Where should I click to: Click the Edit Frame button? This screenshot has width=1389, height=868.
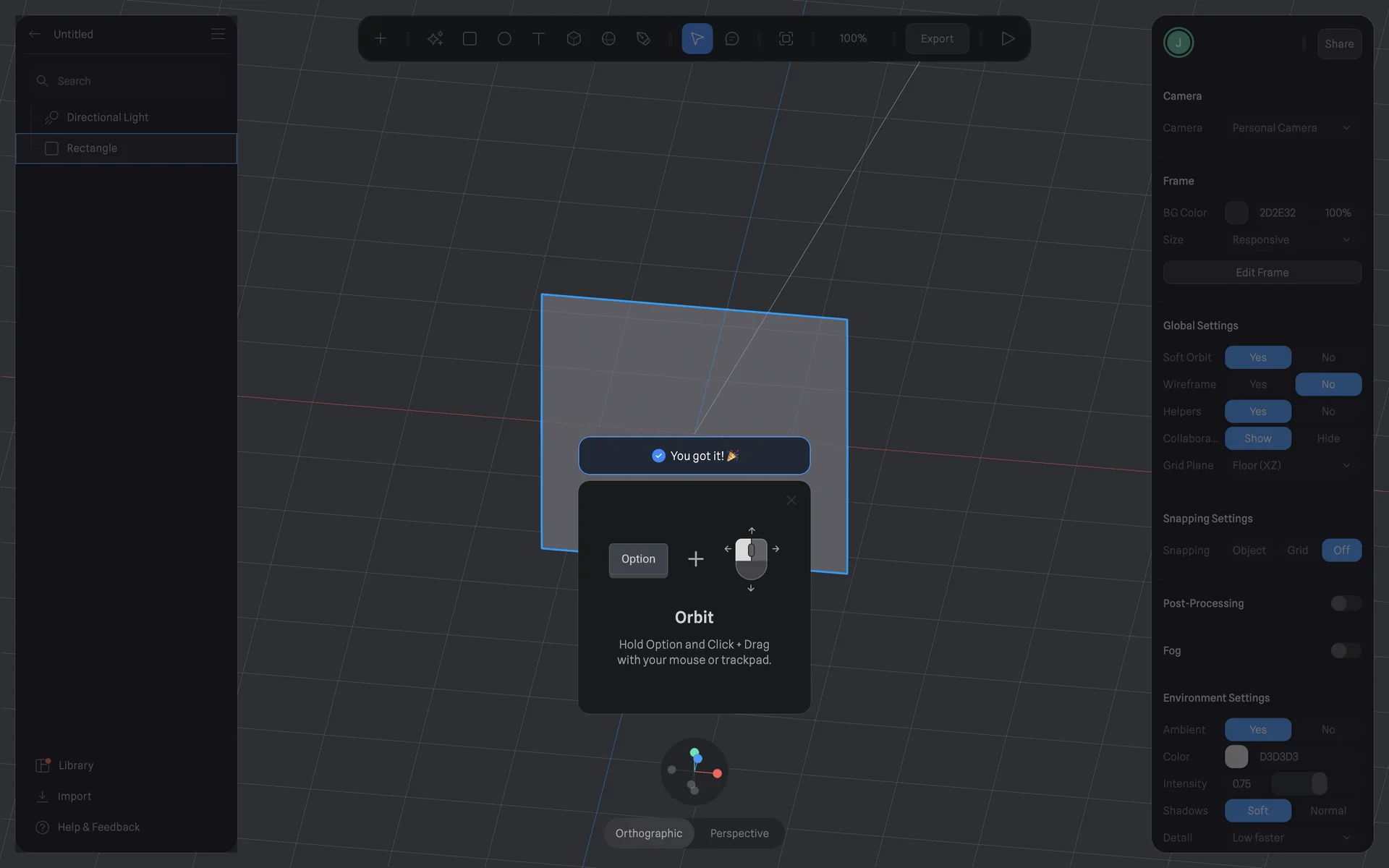[1262, 273]
